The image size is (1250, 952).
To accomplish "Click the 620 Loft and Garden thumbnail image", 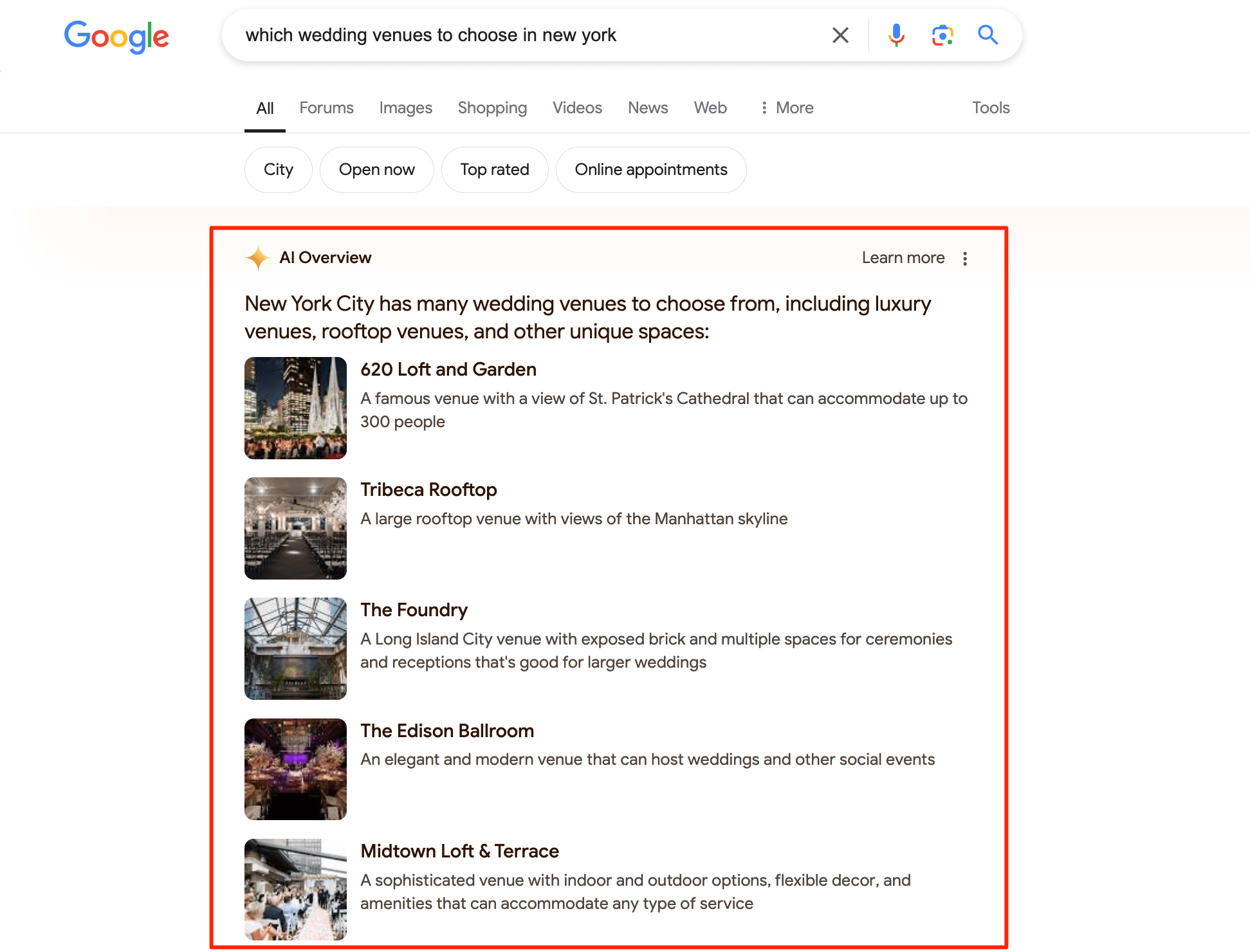I will click(296, 407).
